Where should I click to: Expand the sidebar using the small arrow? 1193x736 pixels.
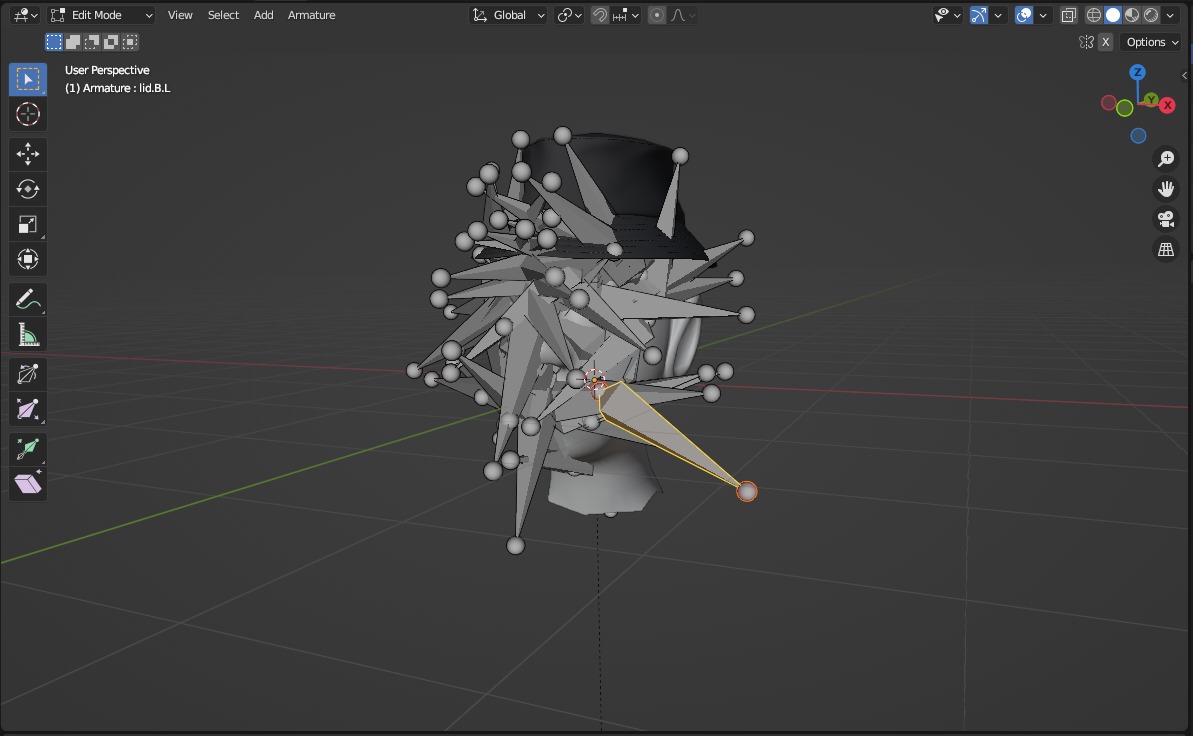click(1185, 75)
